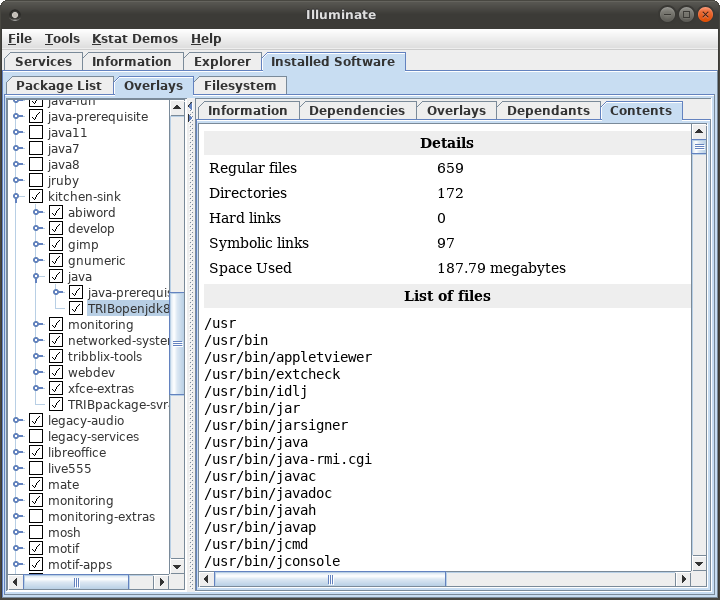
Task: Check the java11 overlay checkbox
Action: 36,133
